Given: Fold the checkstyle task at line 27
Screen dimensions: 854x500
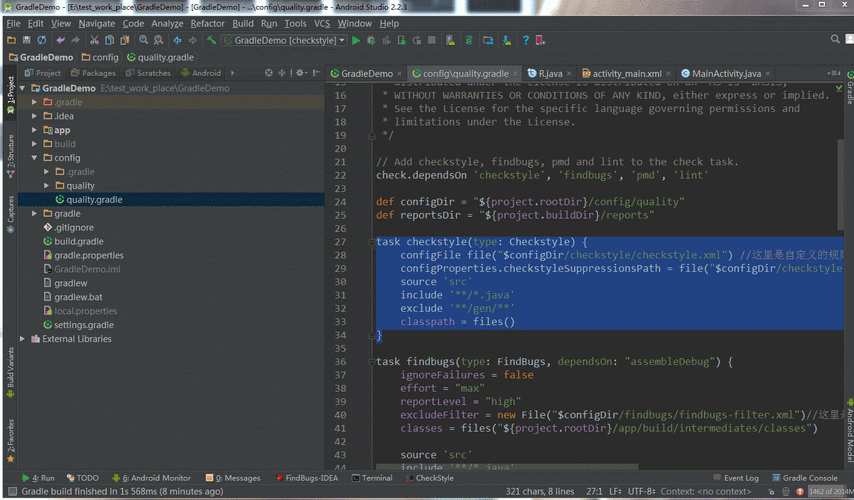Looking at the screenshot, I should 371,242.
